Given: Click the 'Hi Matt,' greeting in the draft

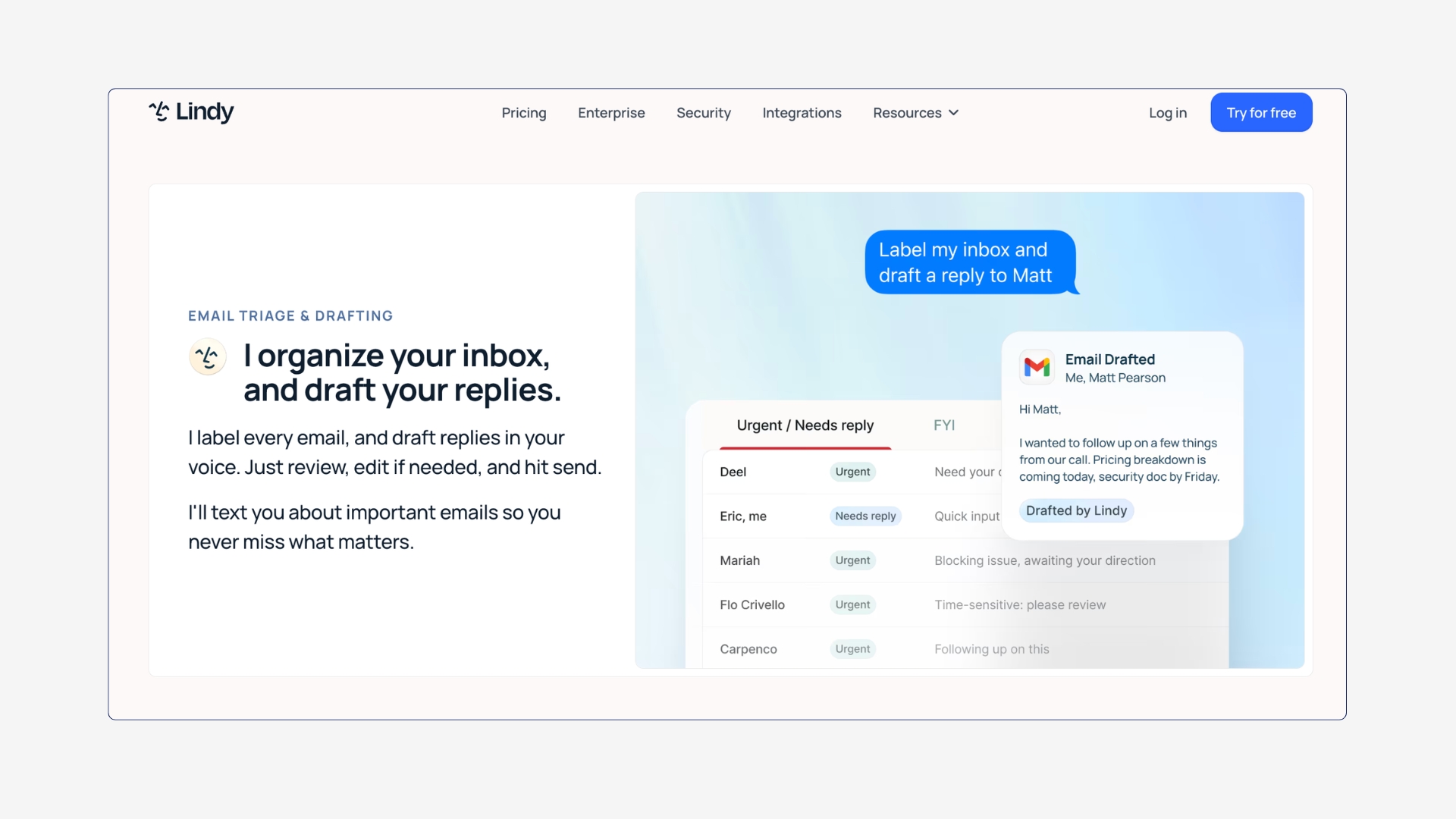Looking at the screenshot, I should point(1040,409).
